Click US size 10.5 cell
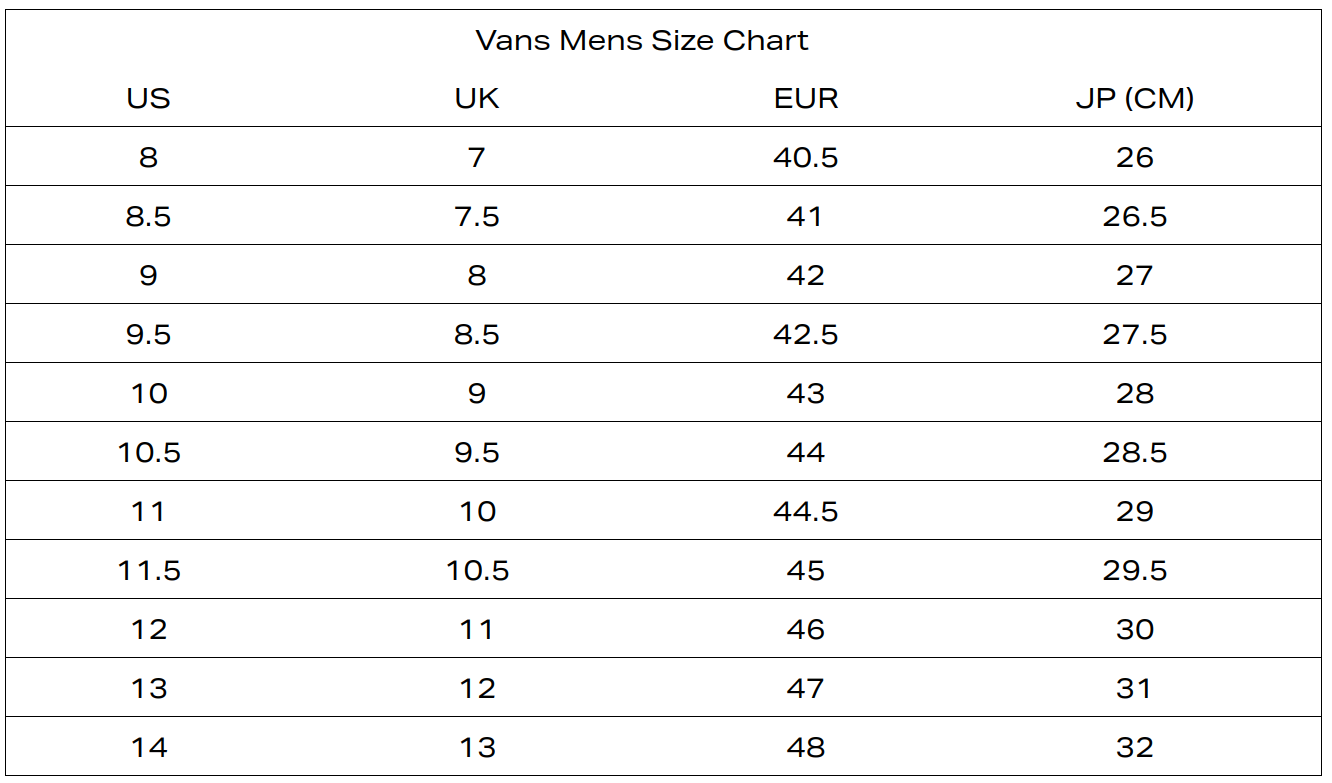 (148, 452)
